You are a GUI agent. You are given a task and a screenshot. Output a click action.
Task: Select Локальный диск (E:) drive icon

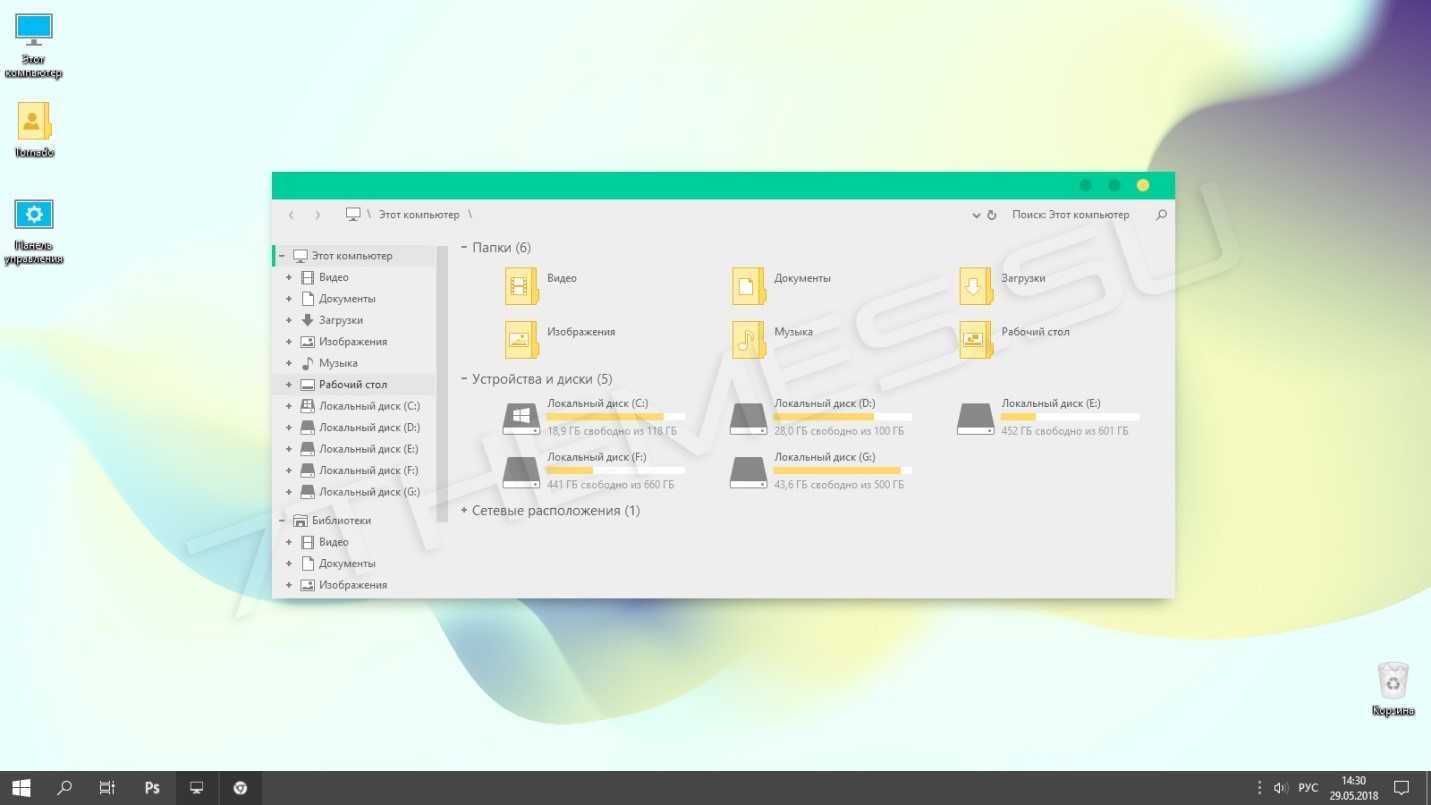tap(975, 418)
